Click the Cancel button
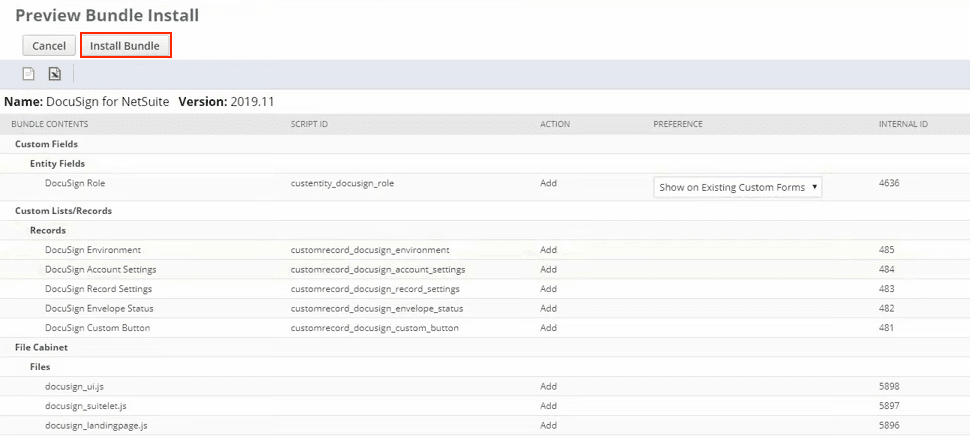 tap(49, 46)
